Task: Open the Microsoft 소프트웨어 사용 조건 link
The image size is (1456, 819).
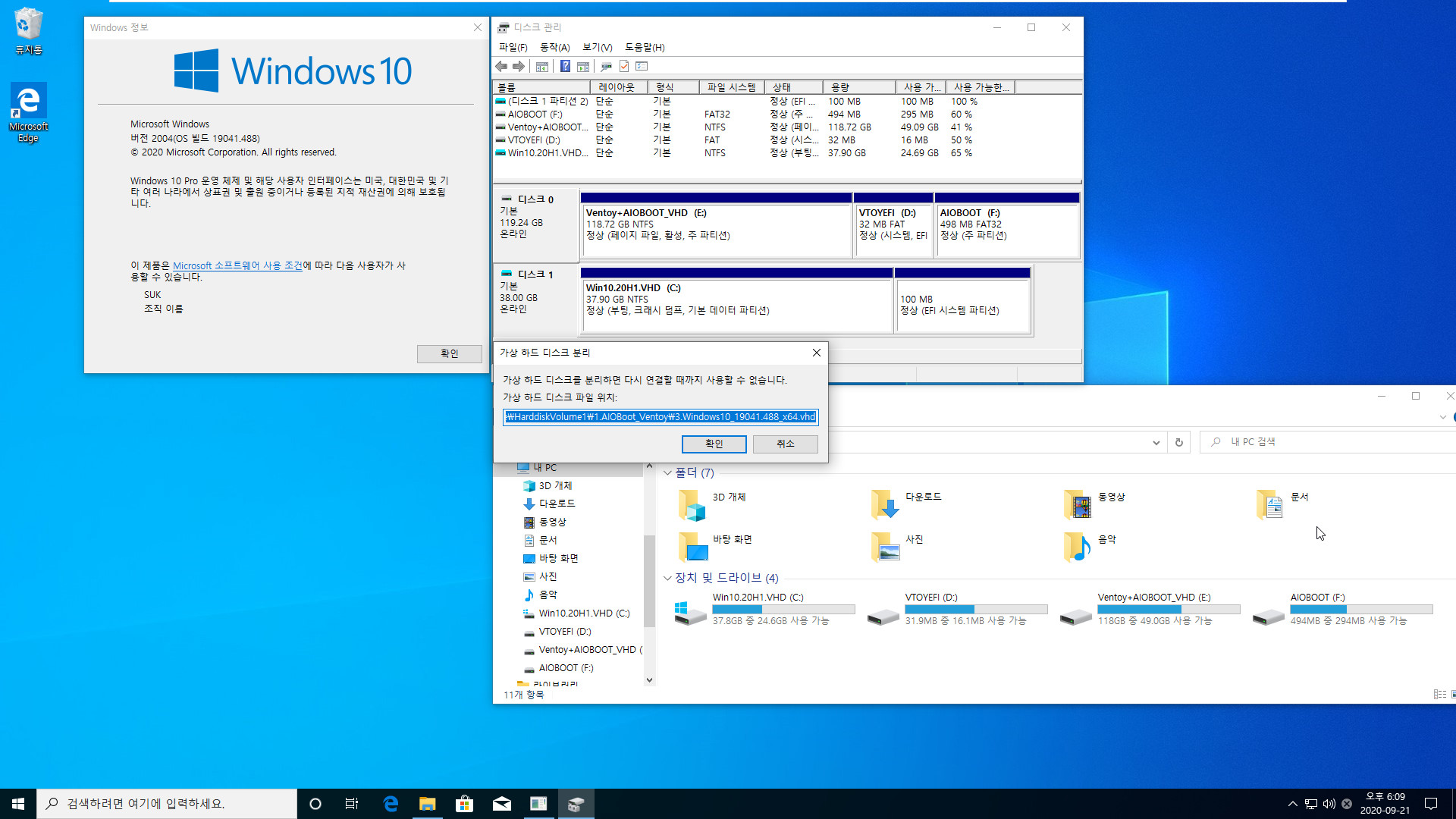Action: [237, 265]
